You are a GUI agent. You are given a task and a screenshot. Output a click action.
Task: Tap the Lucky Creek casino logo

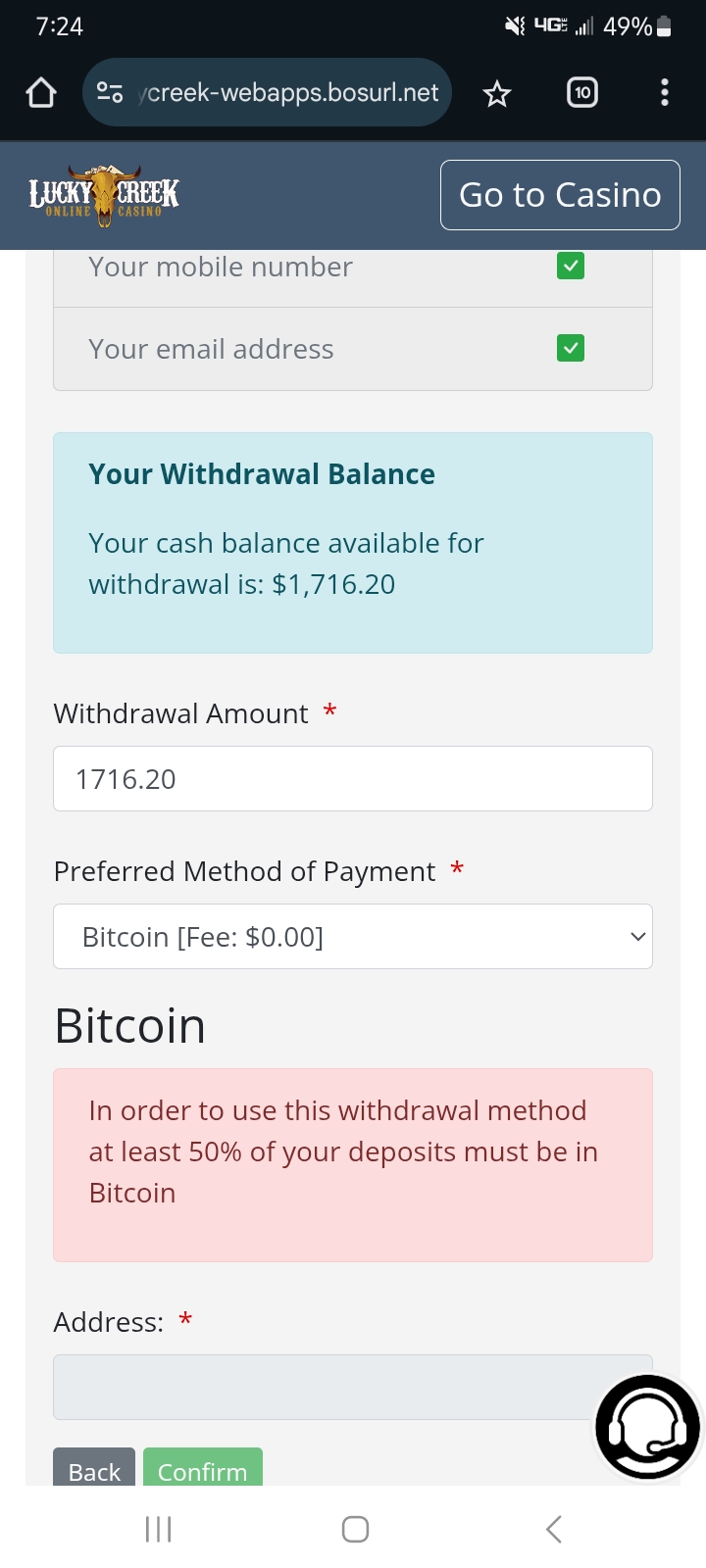coord(104,195)
